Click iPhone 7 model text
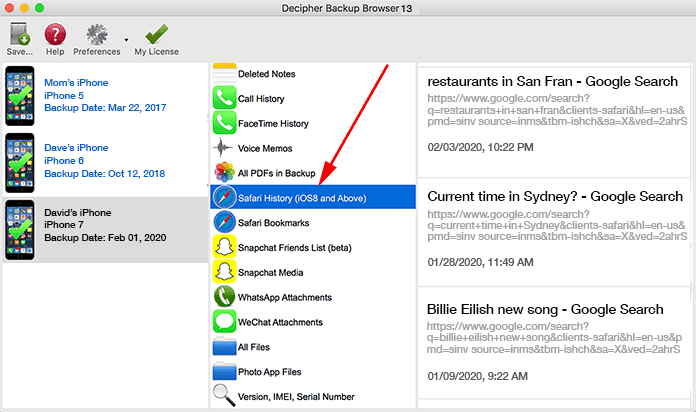696x412 pixels. (x=63, y=225)
